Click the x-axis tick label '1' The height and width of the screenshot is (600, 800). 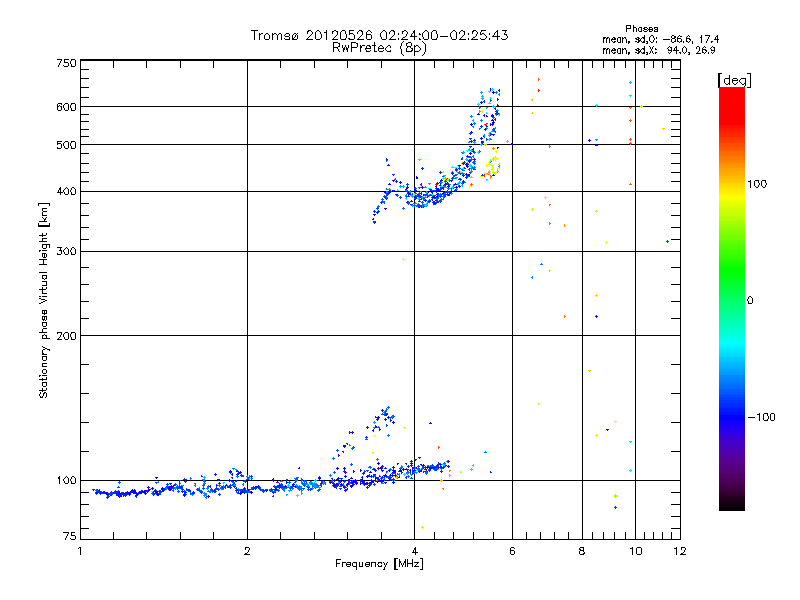(80, 551)
